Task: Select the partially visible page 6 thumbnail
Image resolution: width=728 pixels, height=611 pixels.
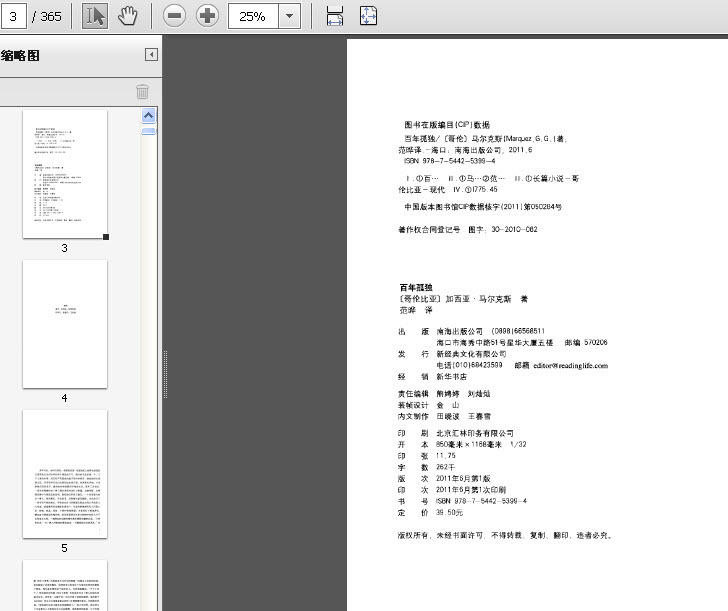Action: pos(65,585)
